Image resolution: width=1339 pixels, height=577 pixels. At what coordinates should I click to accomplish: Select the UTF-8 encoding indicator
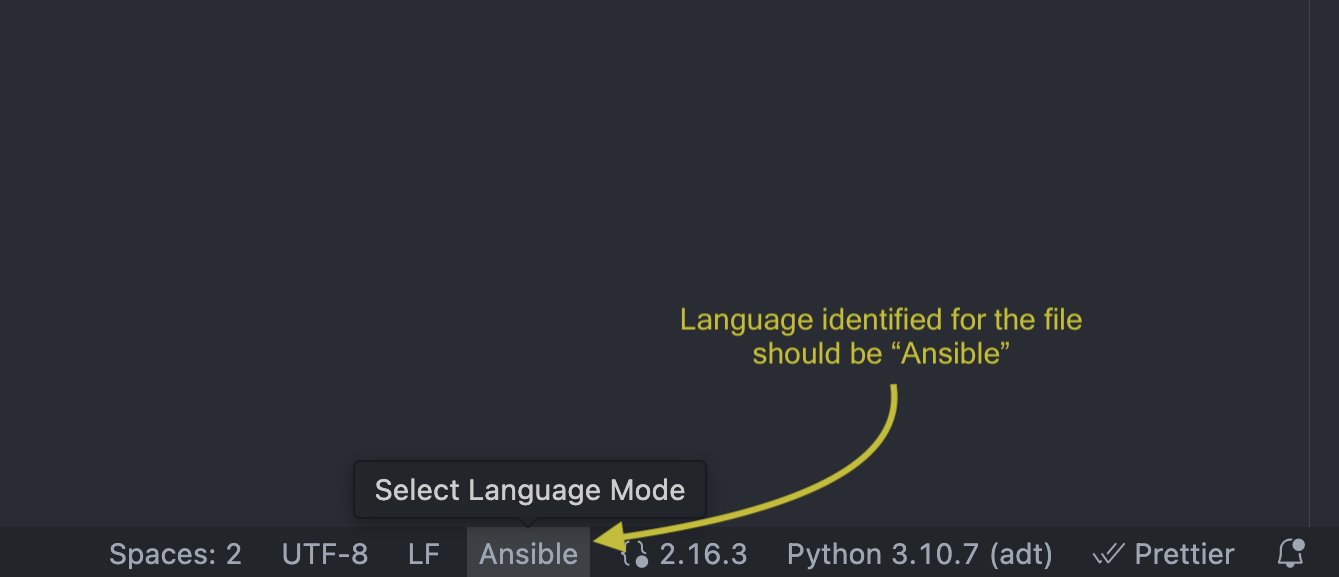(325, 554)
